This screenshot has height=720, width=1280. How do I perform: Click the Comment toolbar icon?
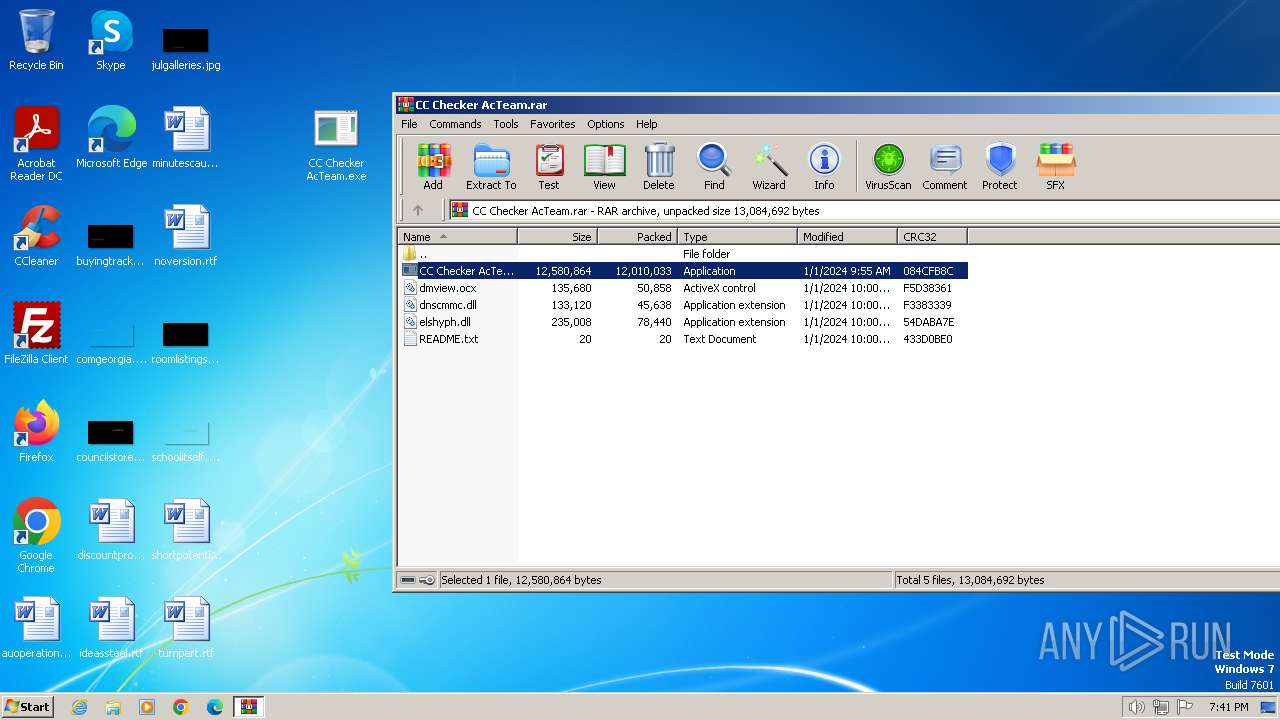pos(945,166)
